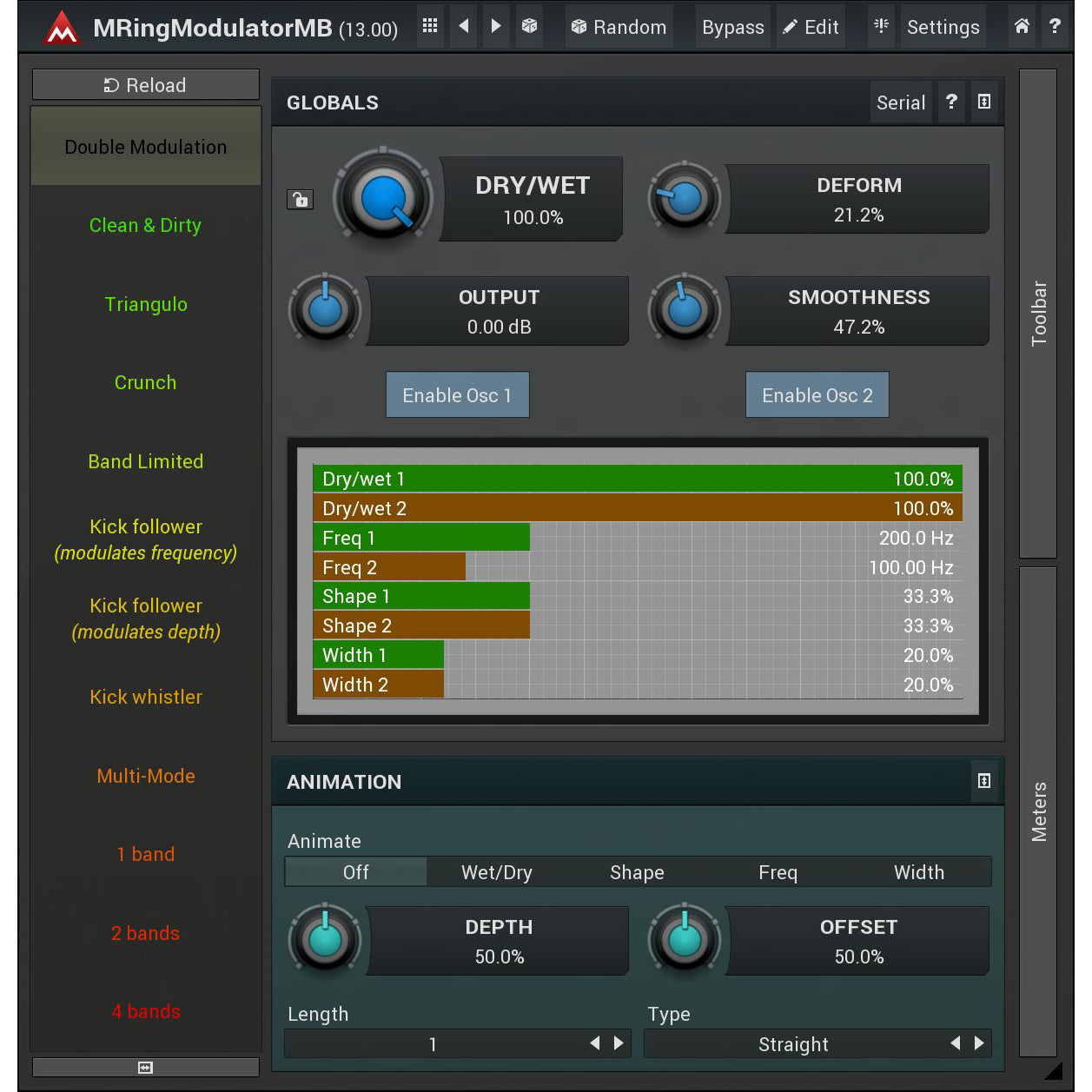The width and height of the screenshot is (1092, 1092).
Task: Click the Random preset button
Action: pos(619,26)
